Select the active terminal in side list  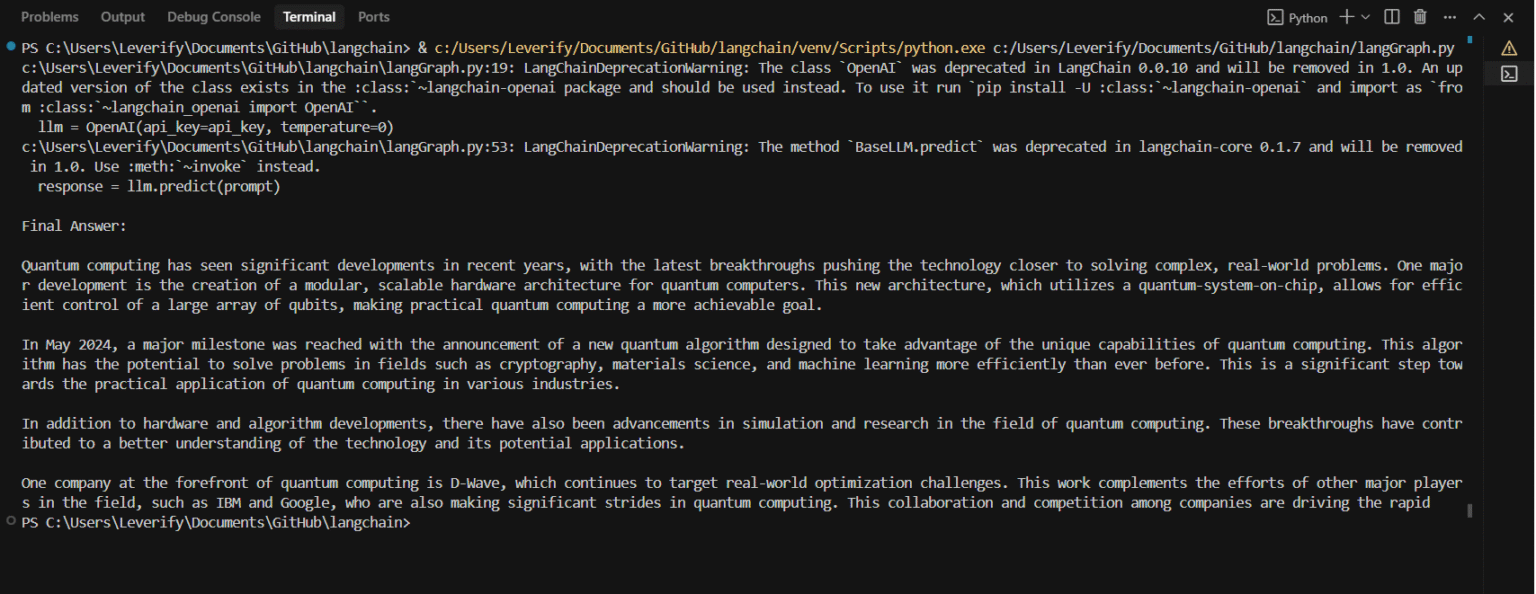pyautogui.click(x=1509, y=74)
